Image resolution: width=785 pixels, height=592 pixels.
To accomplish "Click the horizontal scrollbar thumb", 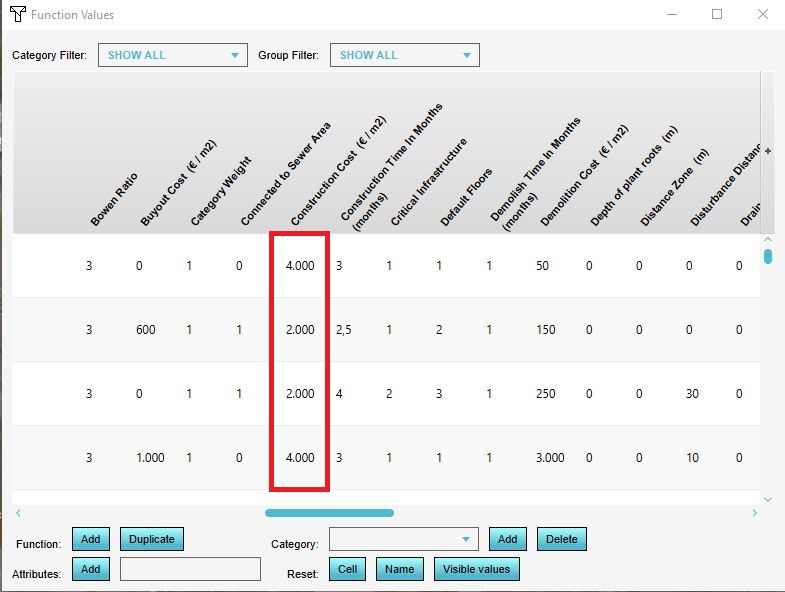I will [x=329, y=513].
